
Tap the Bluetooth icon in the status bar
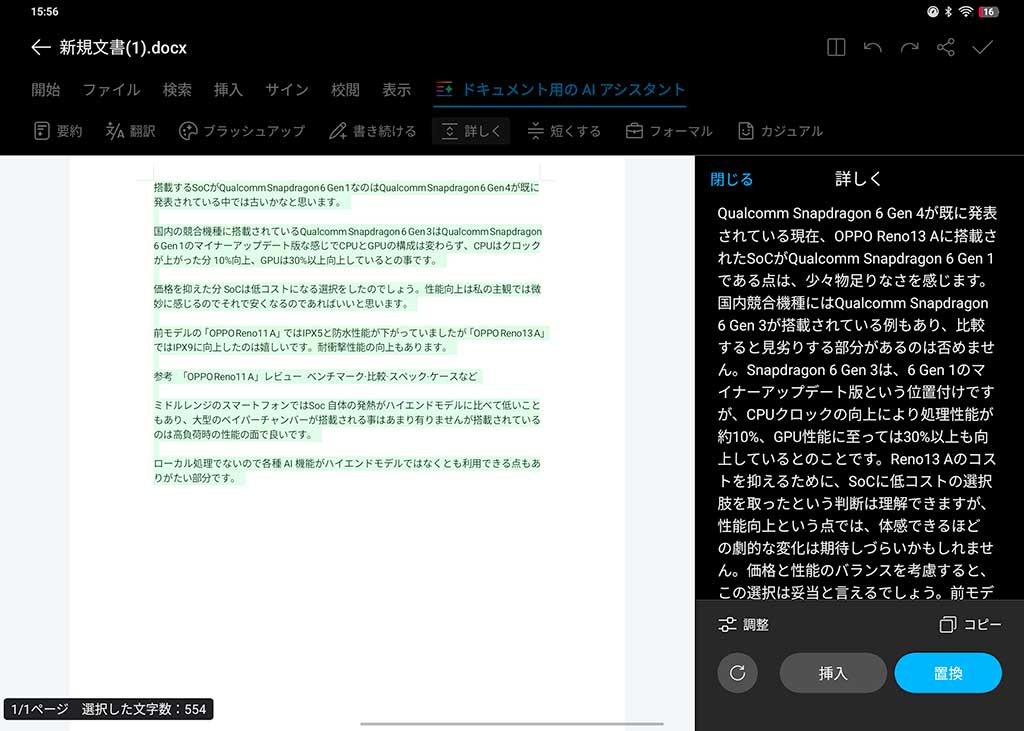click(948, 12)
